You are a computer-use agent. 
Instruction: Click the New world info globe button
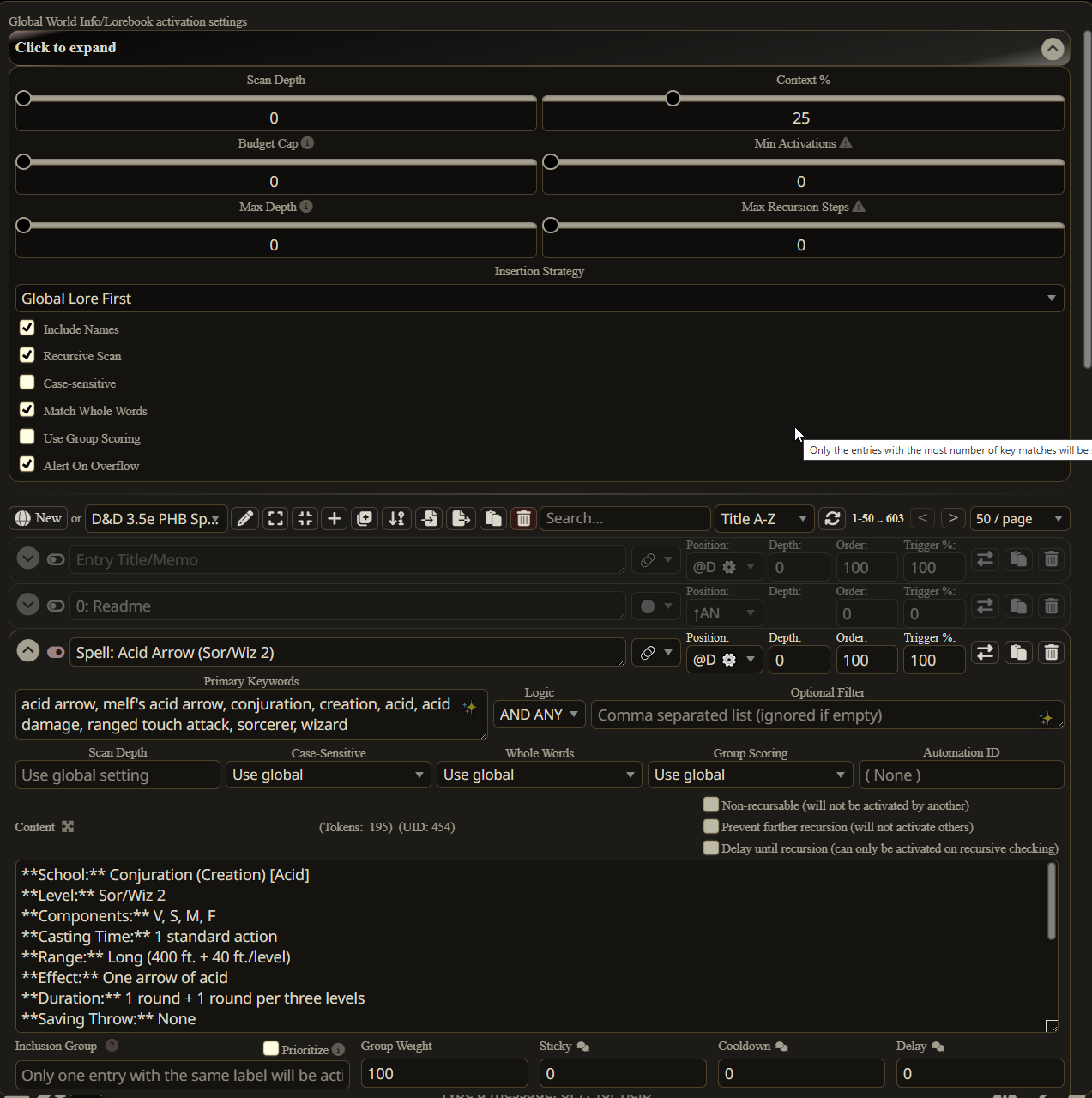click(38, 518)
